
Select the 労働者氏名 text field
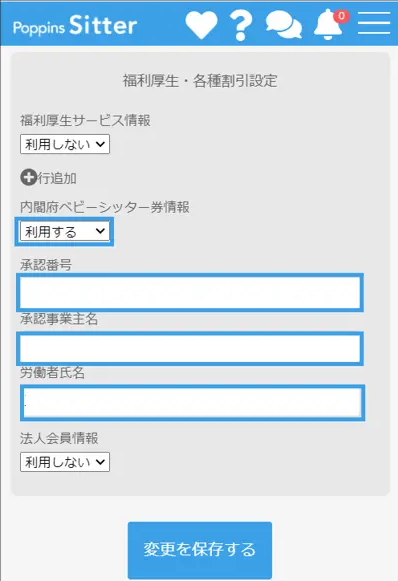(x=193, y=403)
